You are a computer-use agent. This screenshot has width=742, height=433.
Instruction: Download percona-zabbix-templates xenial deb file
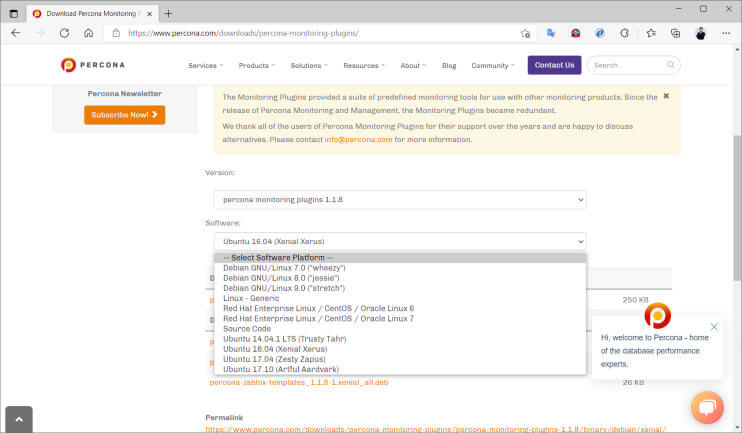[x=299, y=382]
